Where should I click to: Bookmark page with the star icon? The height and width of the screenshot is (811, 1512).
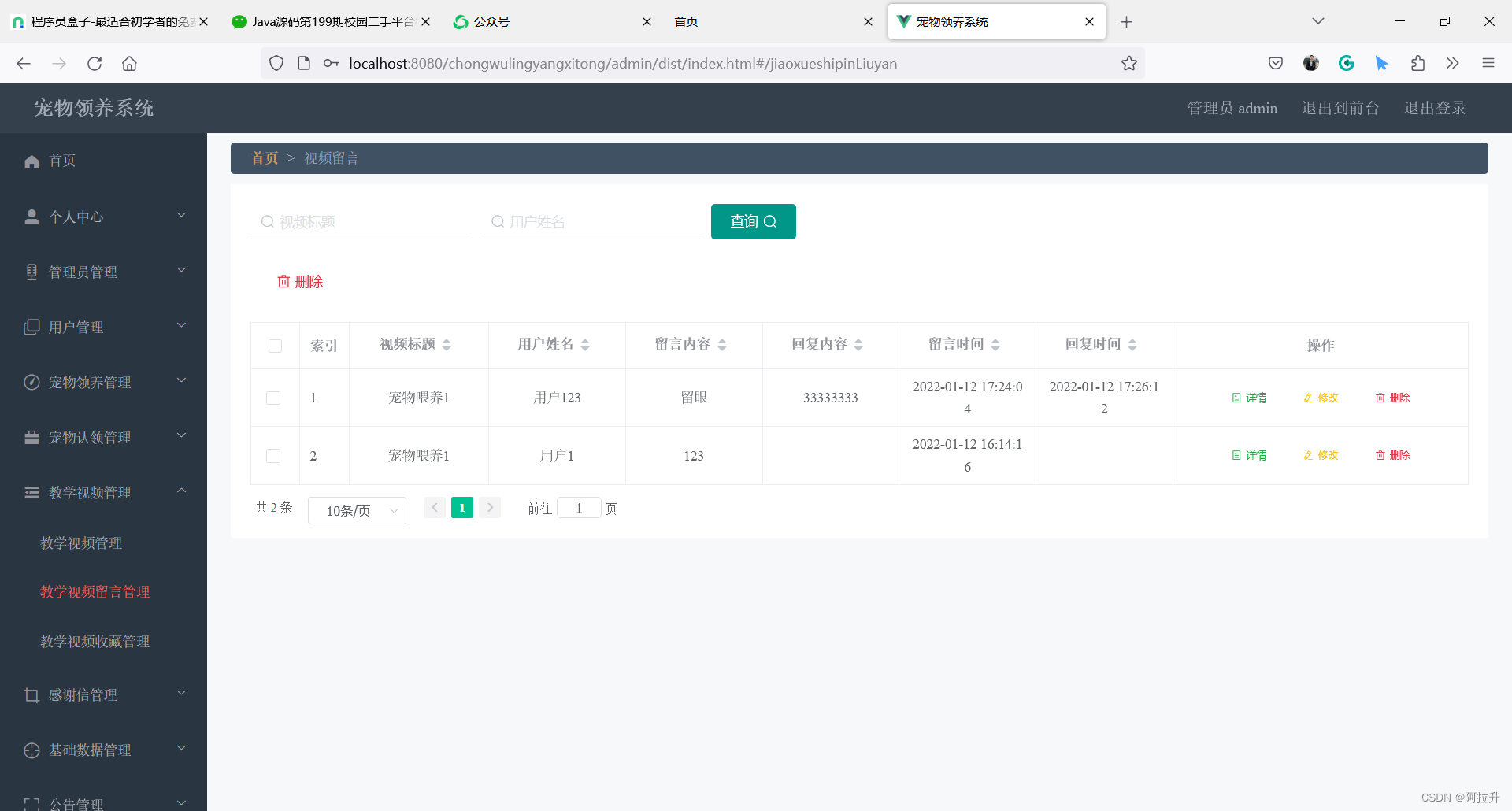[x=1128, y=64]
